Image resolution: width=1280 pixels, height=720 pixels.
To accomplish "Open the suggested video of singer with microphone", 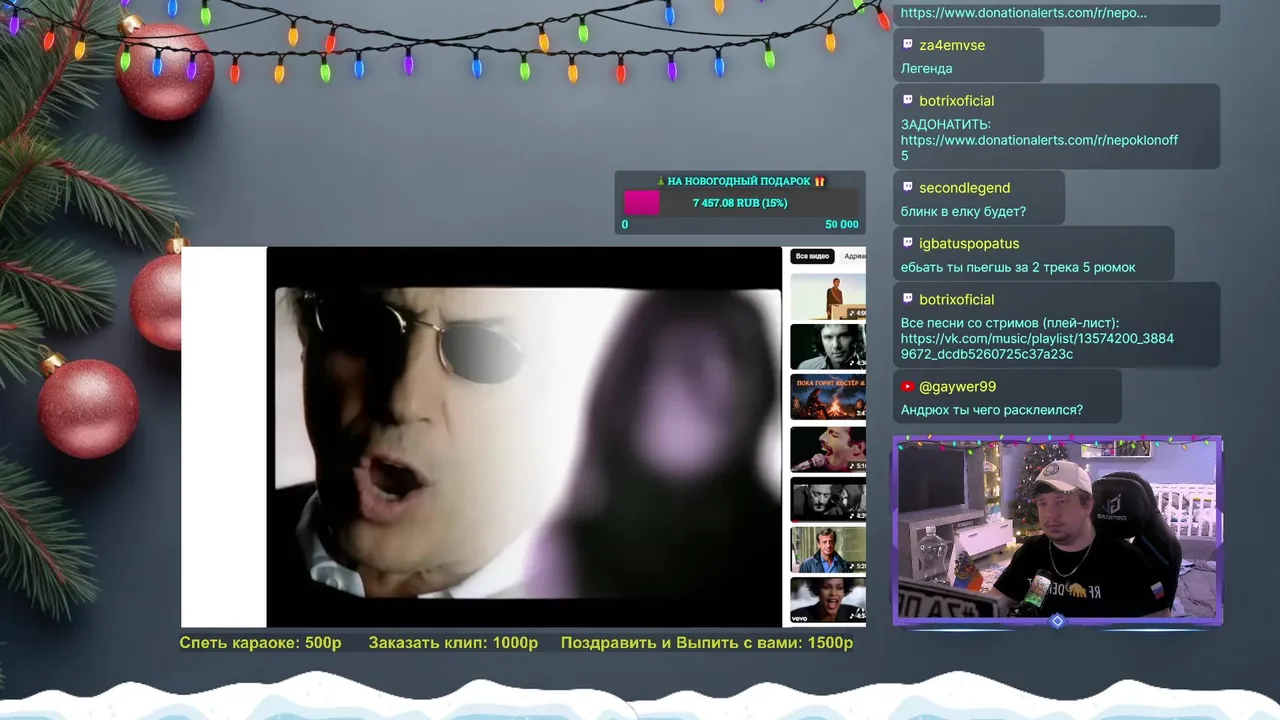I will [x=828, y=449].
